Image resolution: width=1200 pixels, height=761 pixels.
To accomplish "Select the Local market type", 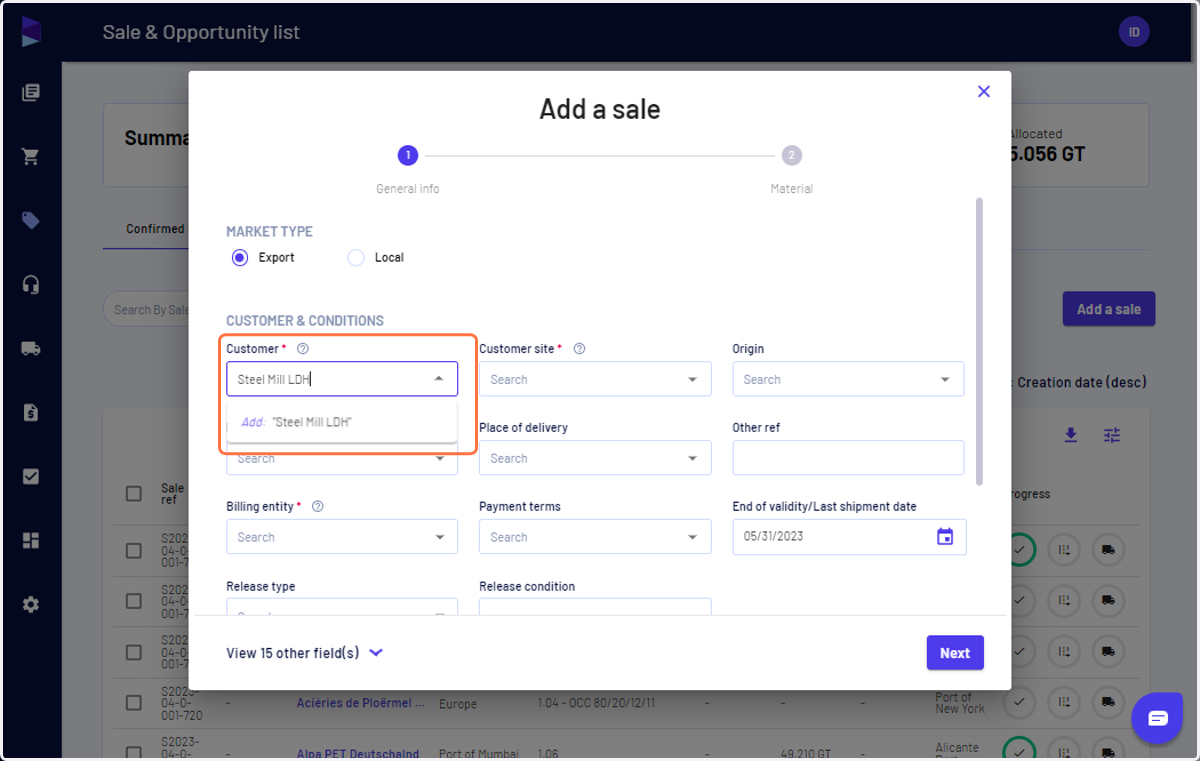I will click(356, 257).
